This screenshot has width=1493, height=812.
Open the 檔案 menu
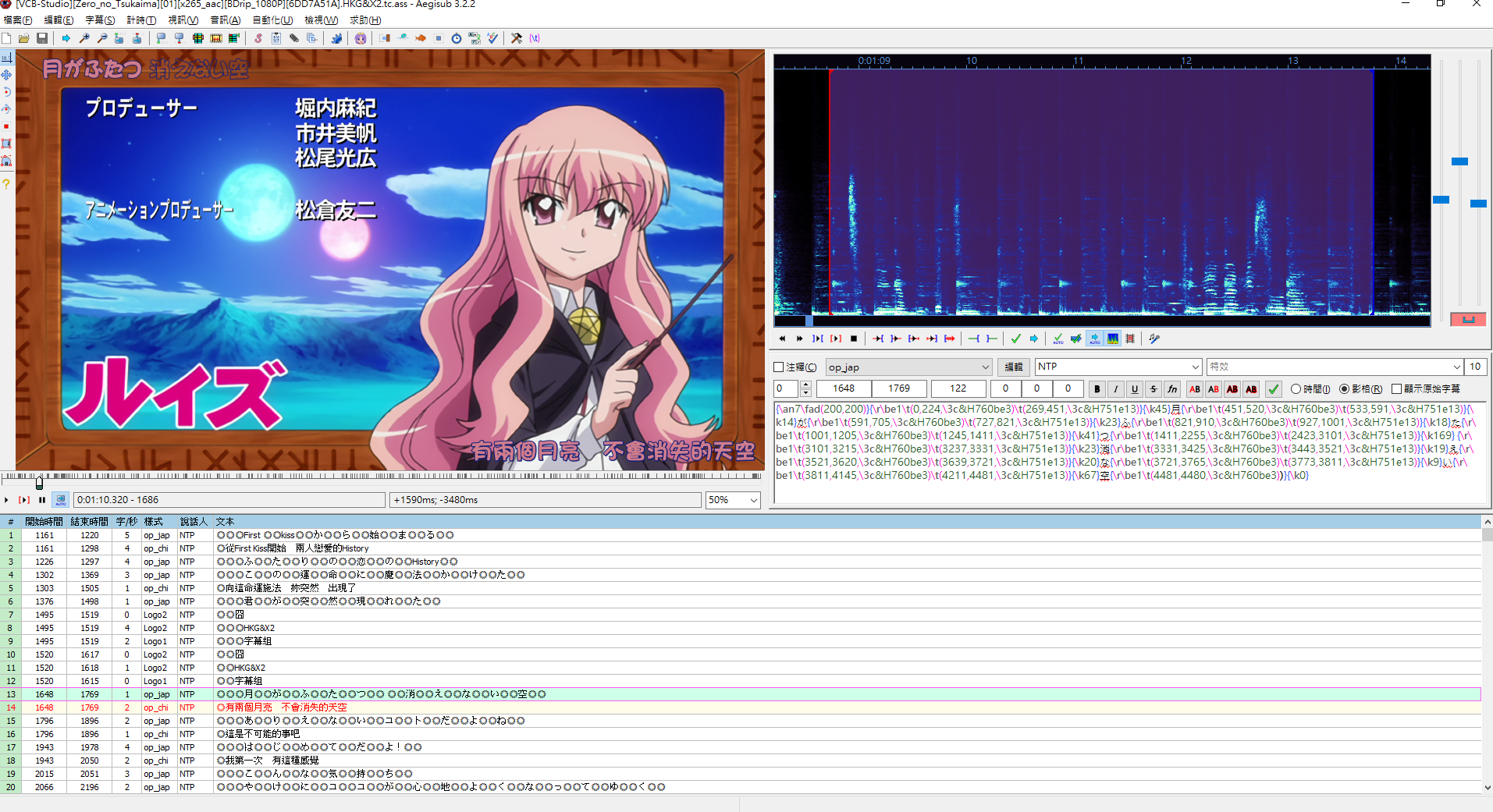coord(18,20)
